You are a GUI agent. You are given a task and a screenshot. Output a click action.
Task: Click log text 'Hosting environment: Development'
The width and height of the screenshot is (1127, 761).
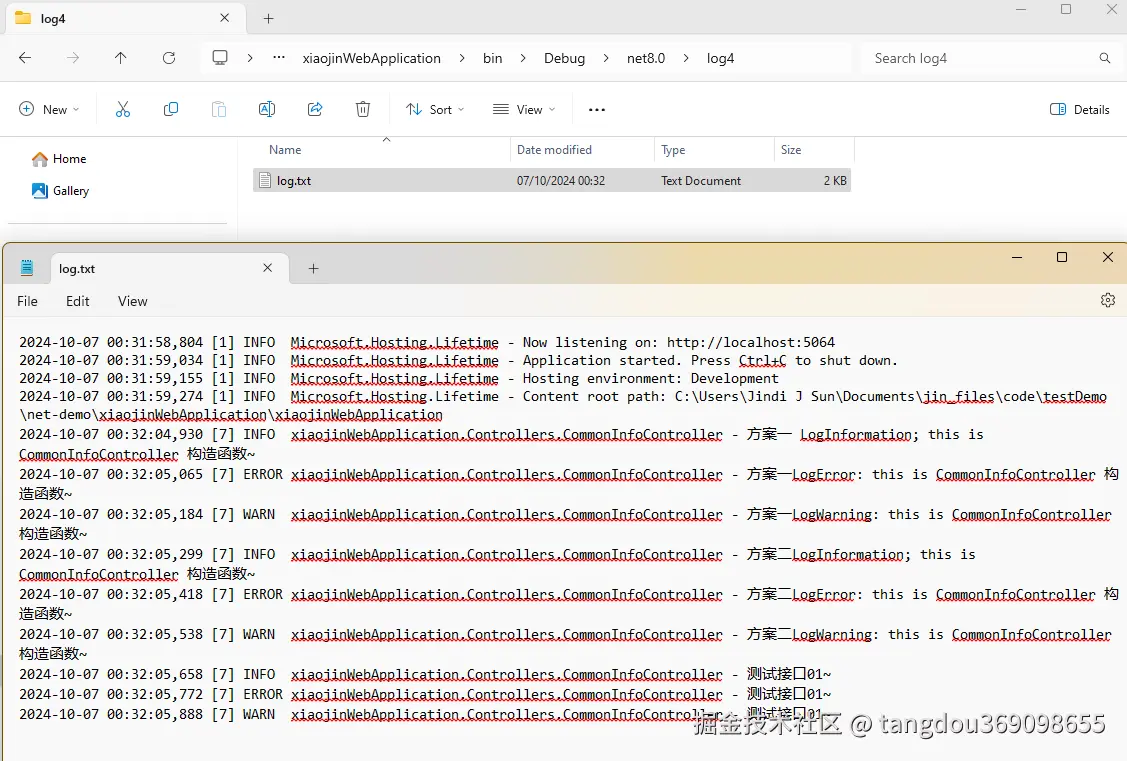click(650, 378)
